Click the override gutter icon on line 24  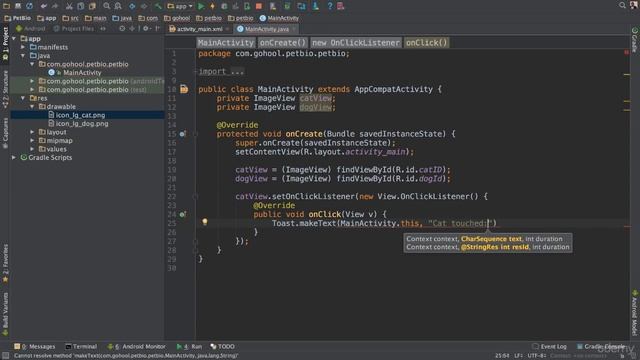182,214
